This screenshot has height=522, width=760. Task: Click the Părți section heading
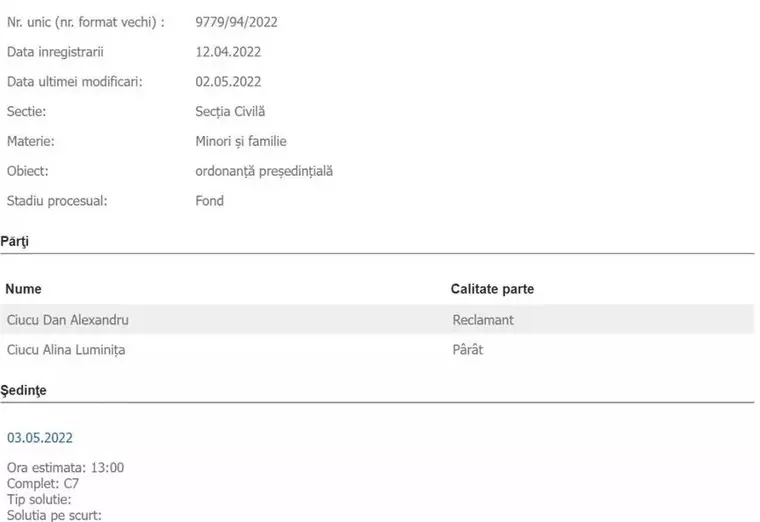pyautogui.click(x=15, y=241)
